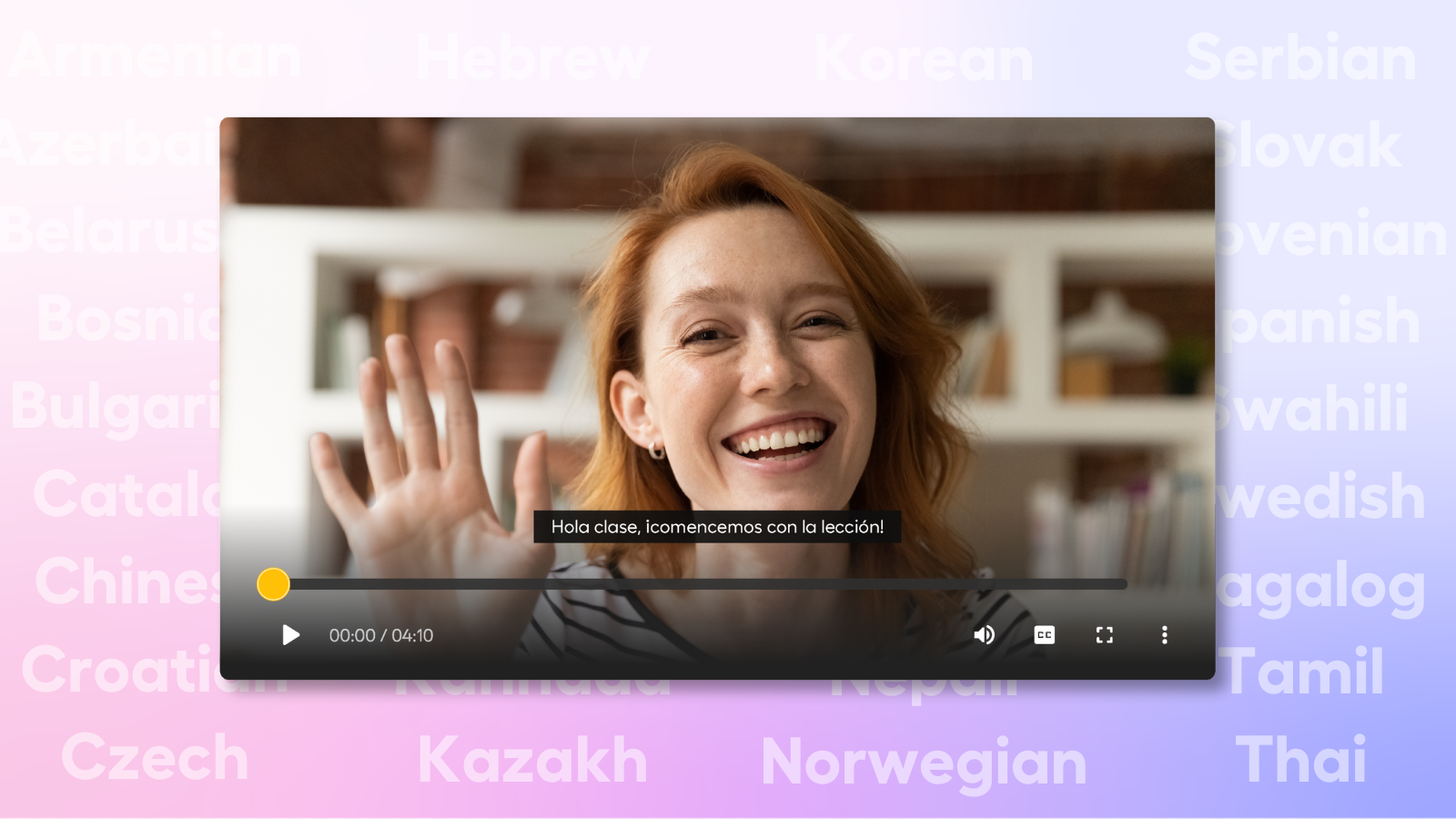Play the video
The width and height of the screenshot is (1456, 819).
coord(290,635)
